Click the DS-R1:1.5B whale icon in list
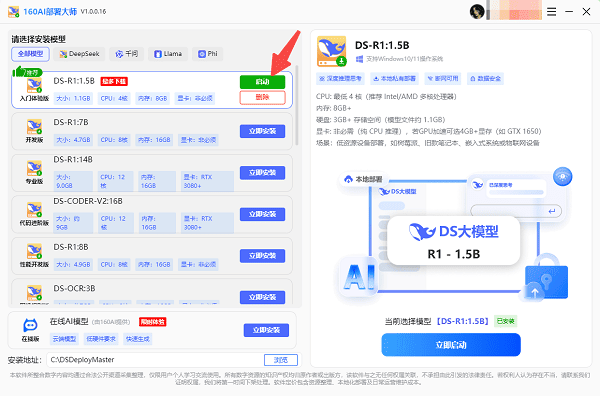600x396 pixels. click(x=34, y=85)
